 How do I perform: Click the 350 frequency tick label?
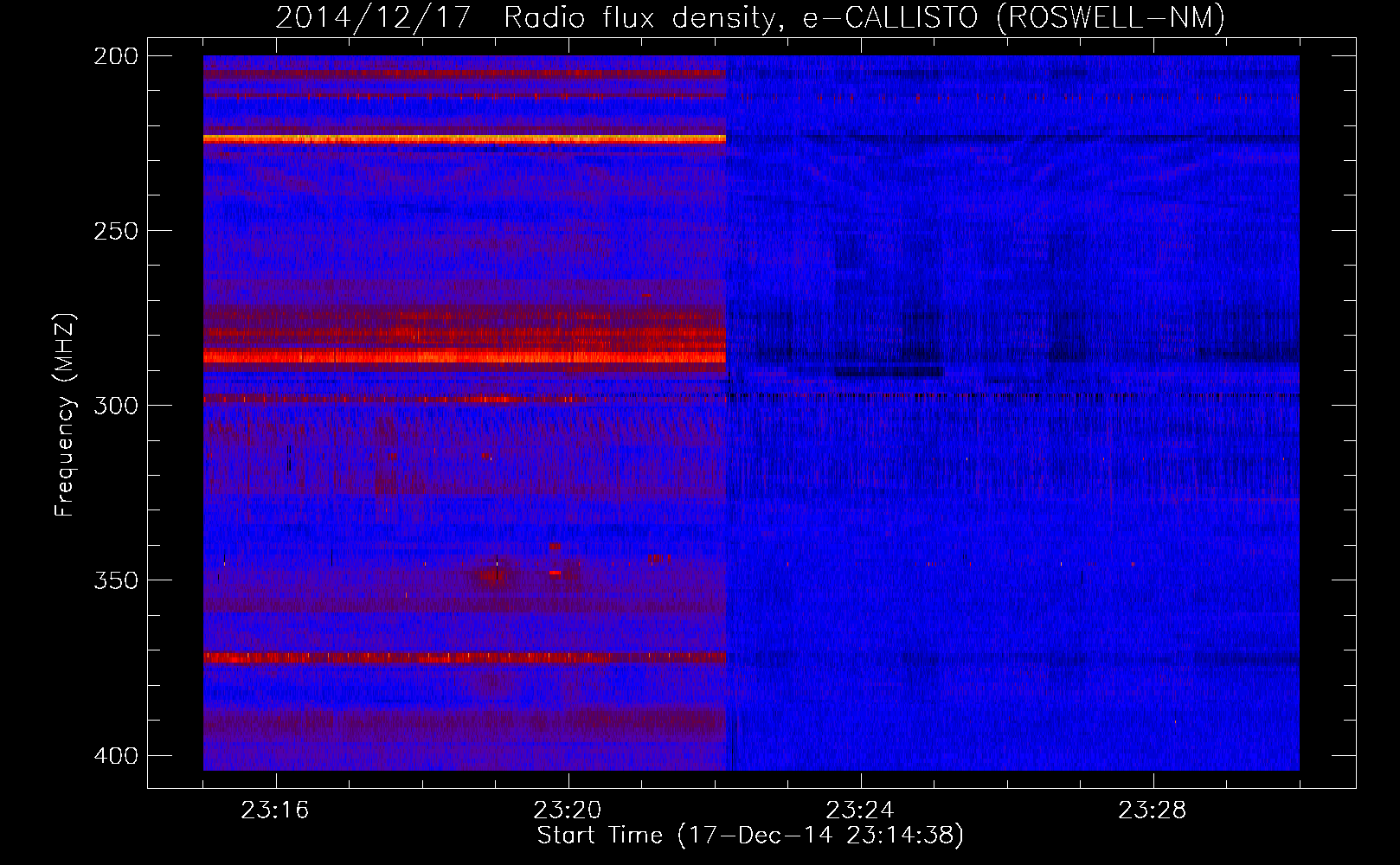[x=115, y=580]
